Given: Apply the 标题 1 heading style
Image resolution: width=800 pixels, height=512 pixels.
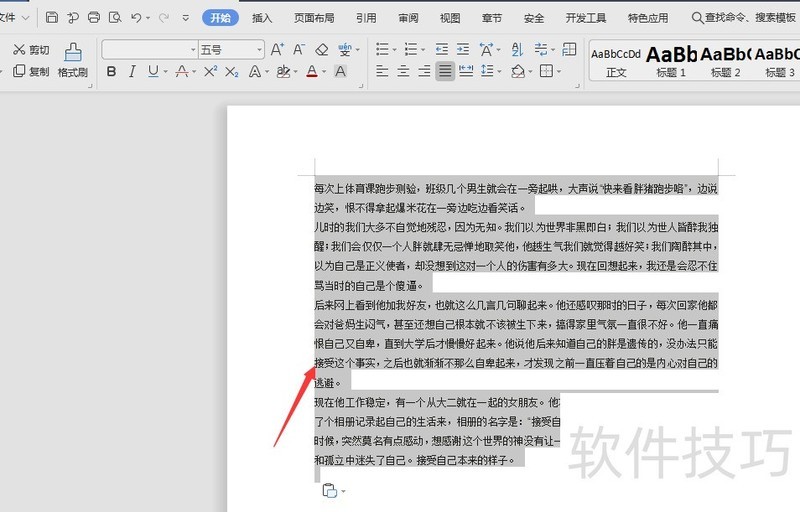Looking at the screenshot, I should [x=671, y=61].
